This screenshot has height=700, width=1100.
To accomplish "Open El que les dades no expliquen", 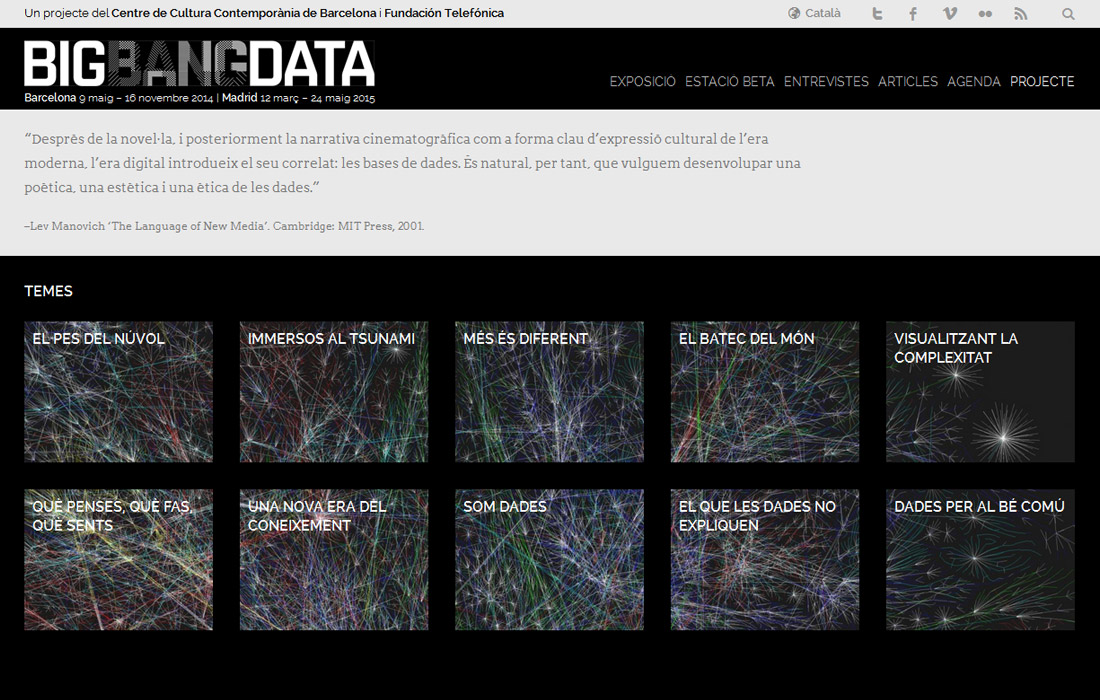I will pyautogui.click(x=765, y=559).
